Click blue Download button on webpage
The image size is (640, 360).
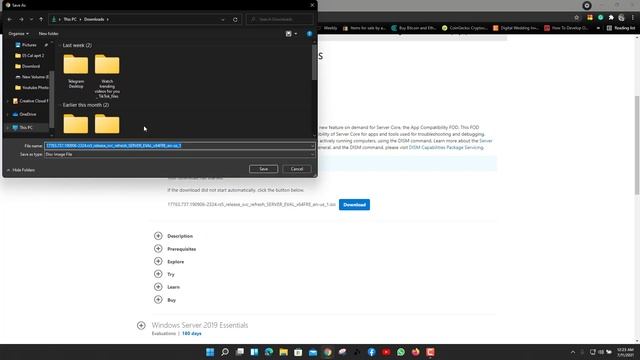point(354,204)
